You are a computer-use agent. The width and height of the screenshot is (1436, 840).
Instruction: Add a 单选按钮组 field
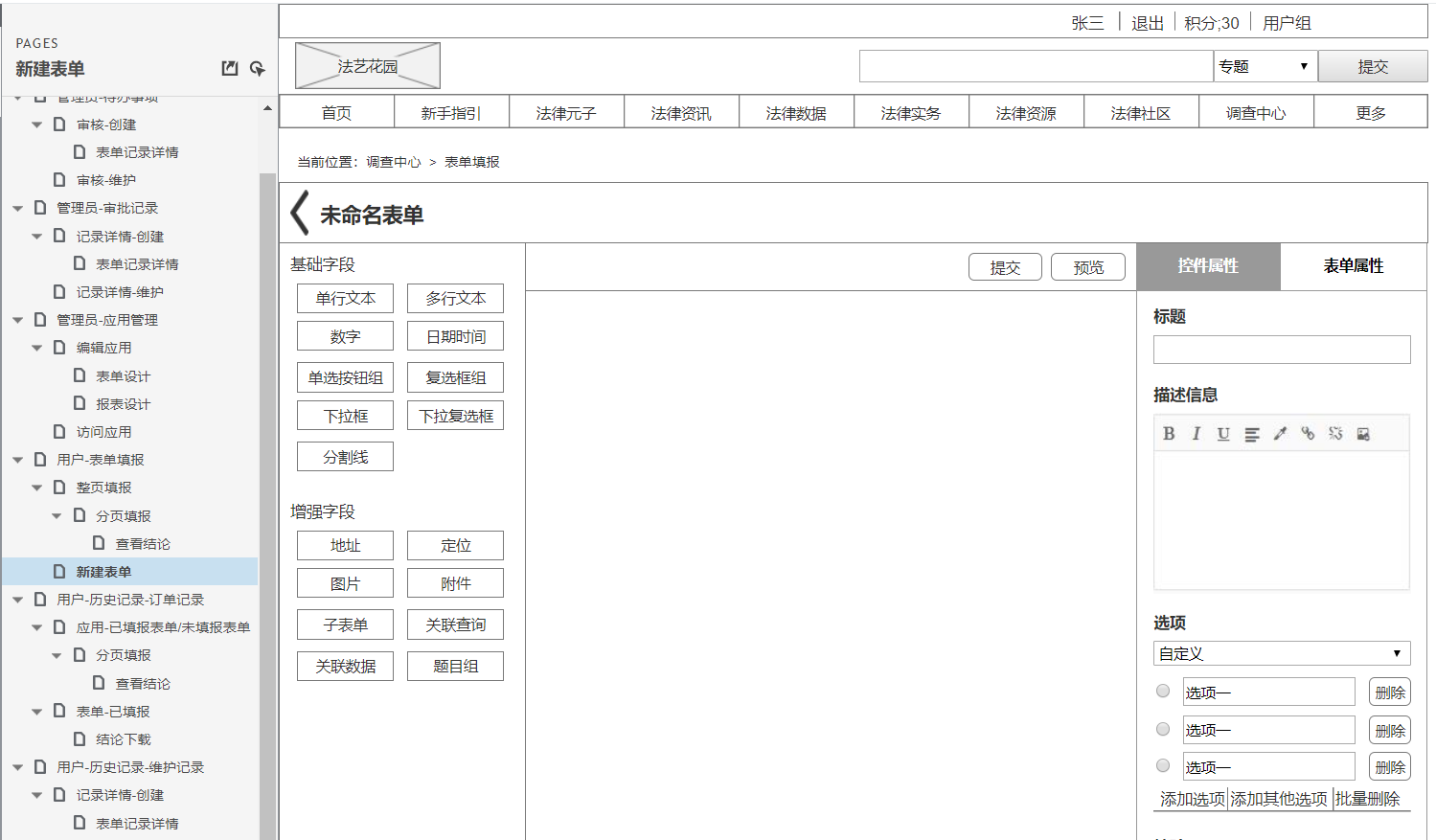tap(345, 377)
